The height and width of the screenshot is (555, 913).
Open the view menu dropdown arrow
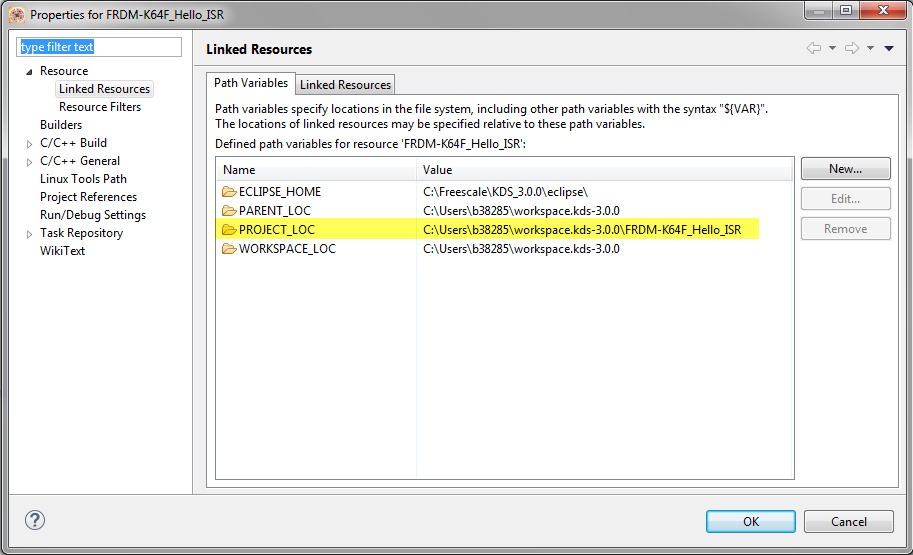pos(889,48)
